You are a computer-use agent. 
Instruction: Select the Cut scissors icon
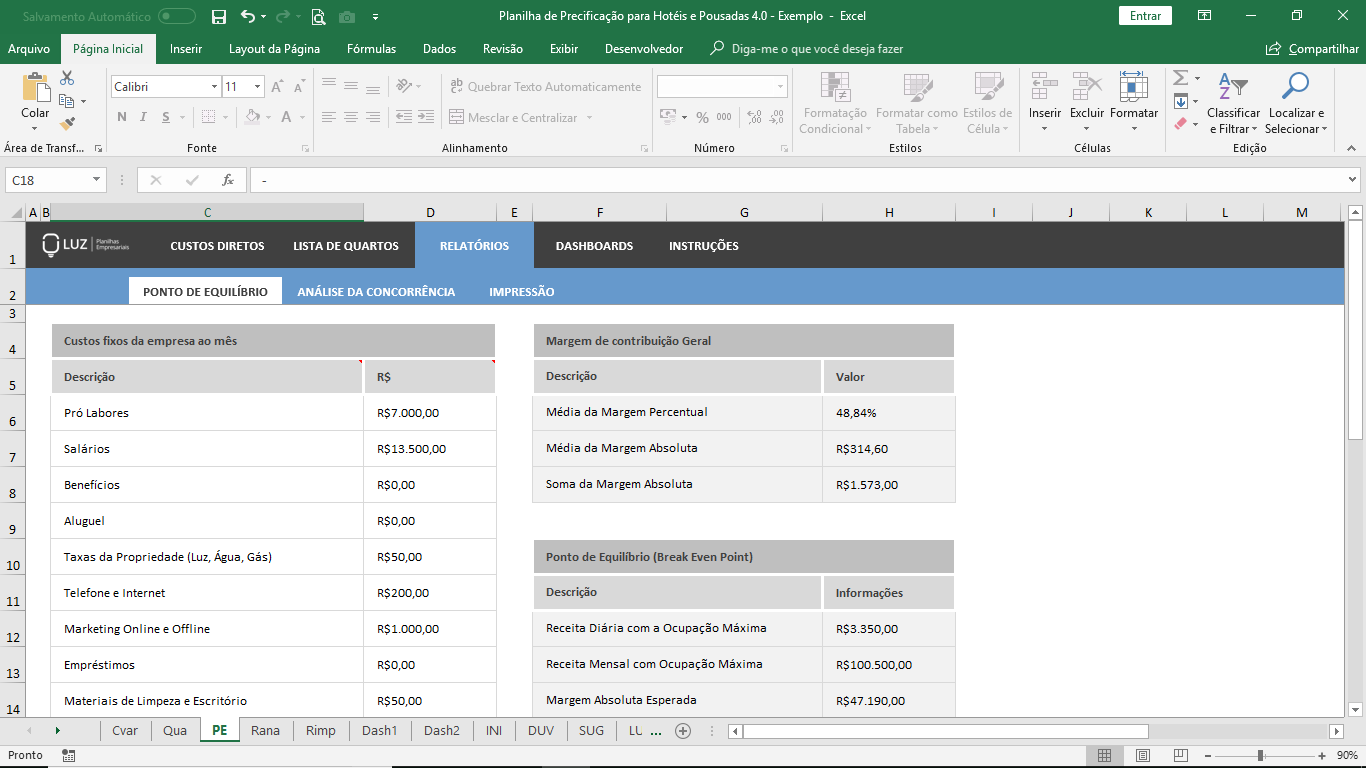pyautogui.click(x=67, y=78)
